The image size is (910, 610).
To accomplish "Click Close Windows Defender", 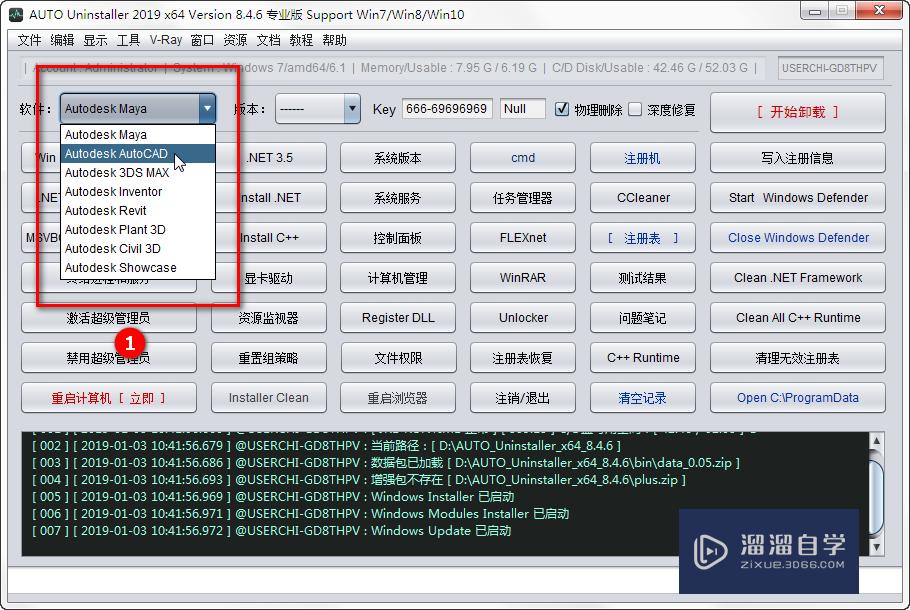I will pos(797,237).
